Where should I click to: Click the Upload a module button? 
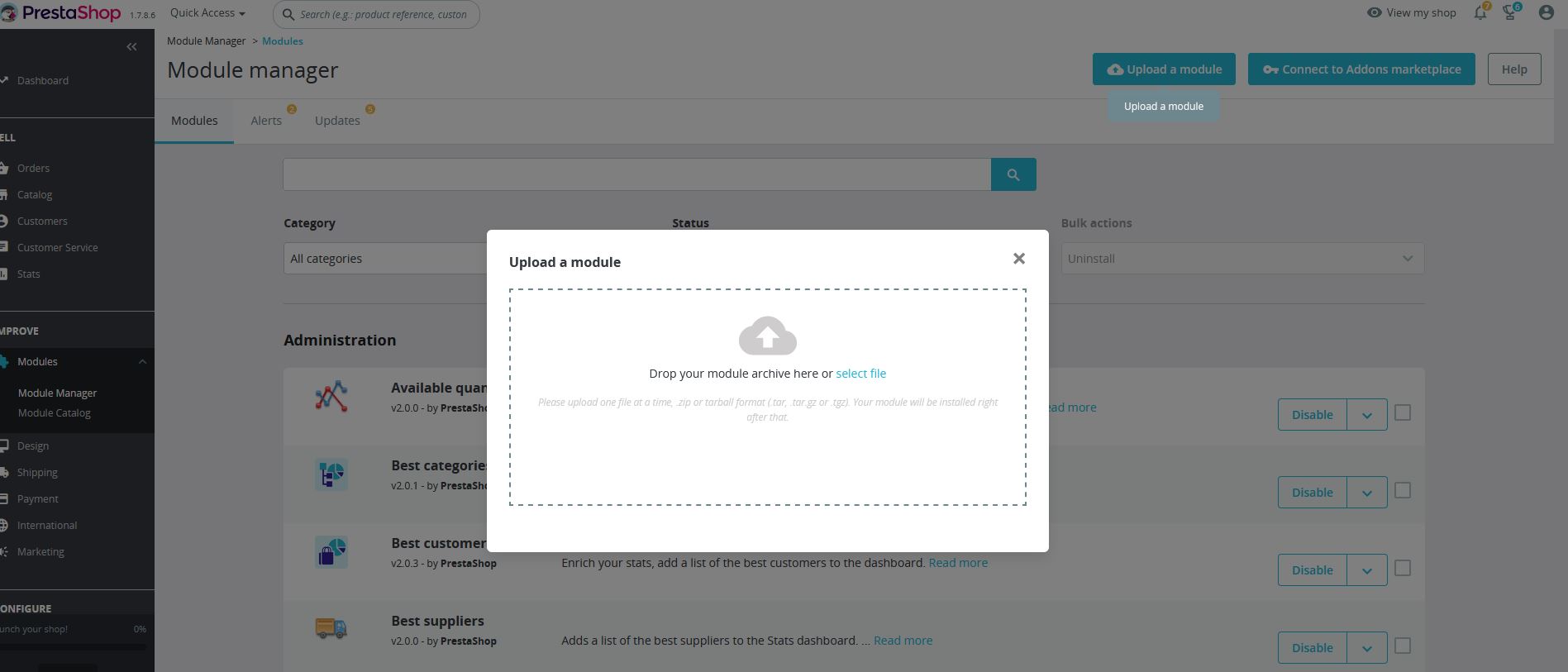1164,69
